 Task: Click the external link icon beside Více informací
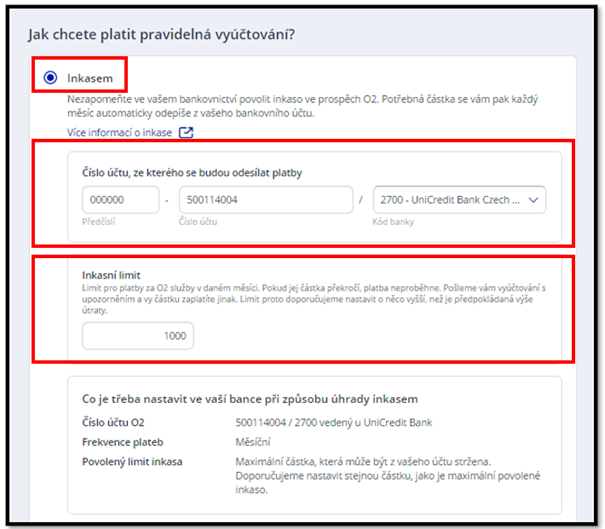[185, 133]
